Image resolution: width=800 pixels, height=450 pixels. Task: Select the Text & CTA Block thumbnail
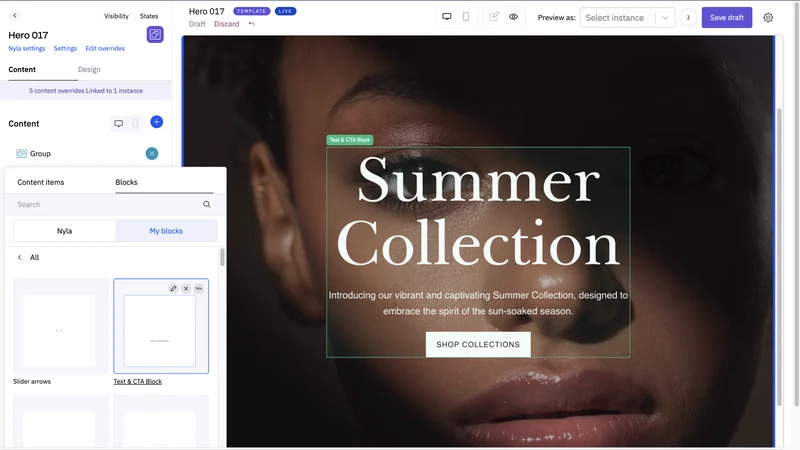tap(161, 326)
